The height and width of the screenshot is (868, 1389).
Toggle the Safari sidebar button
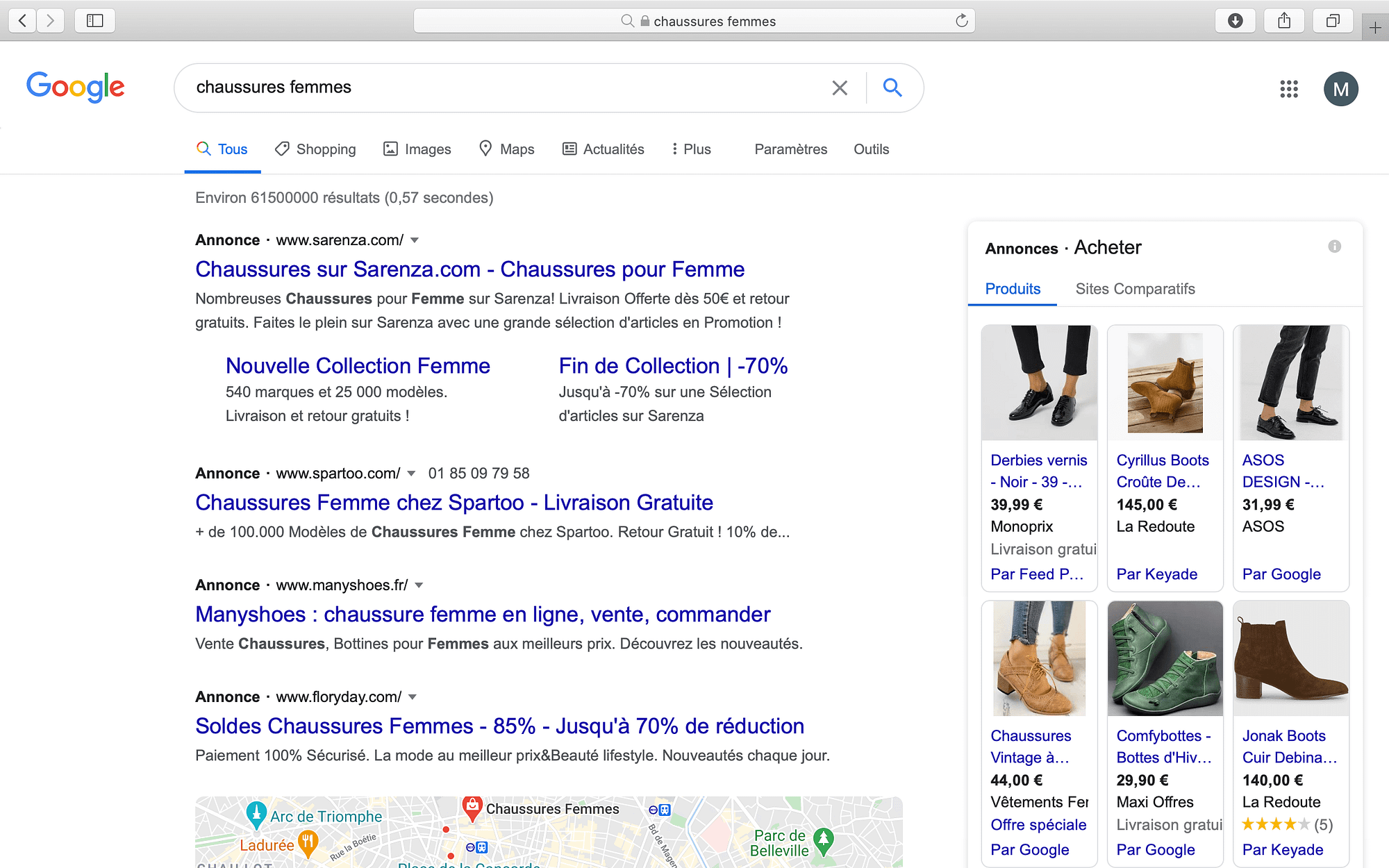coord(94,21)
